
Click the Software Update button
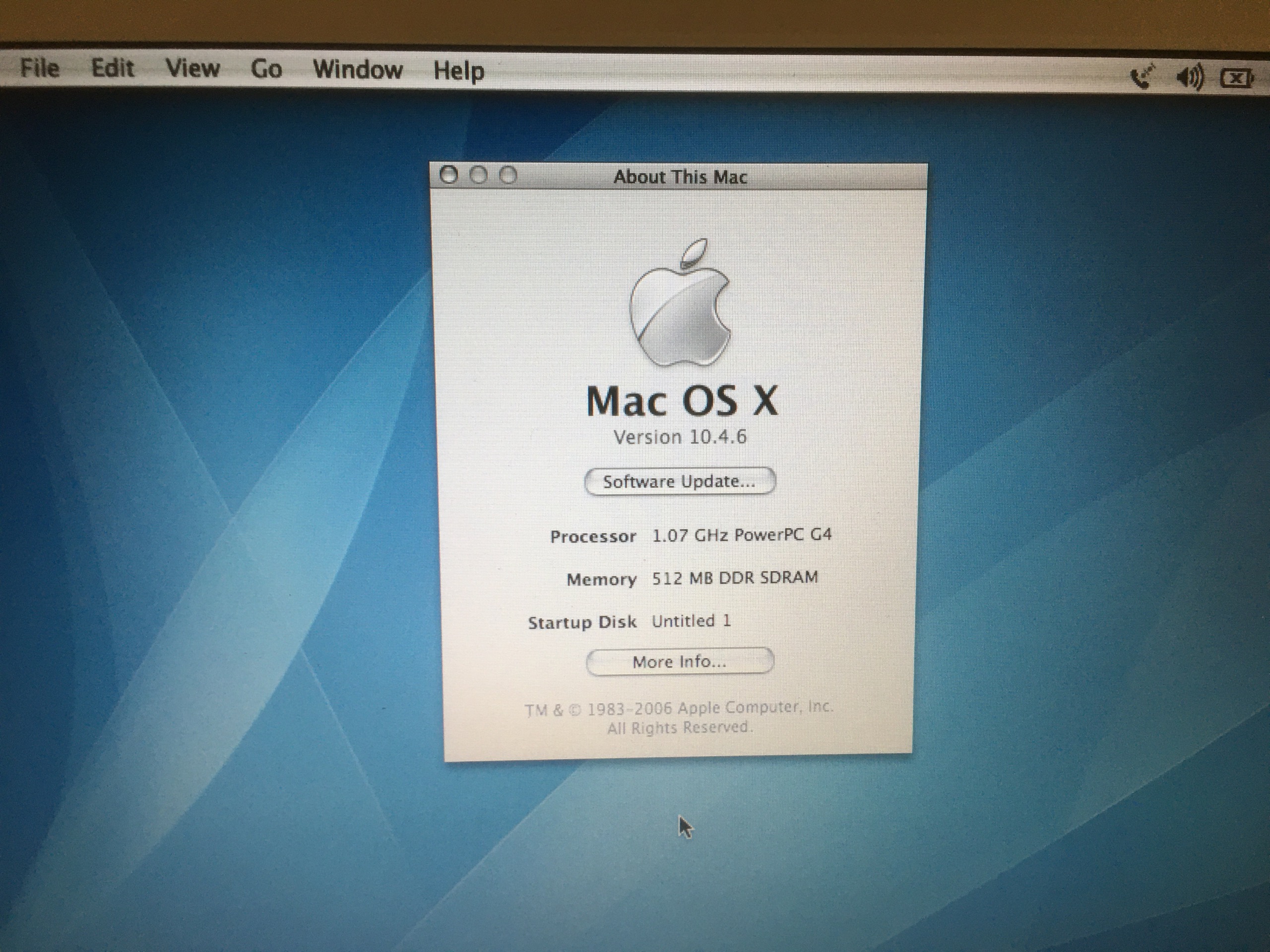point(680,481)
